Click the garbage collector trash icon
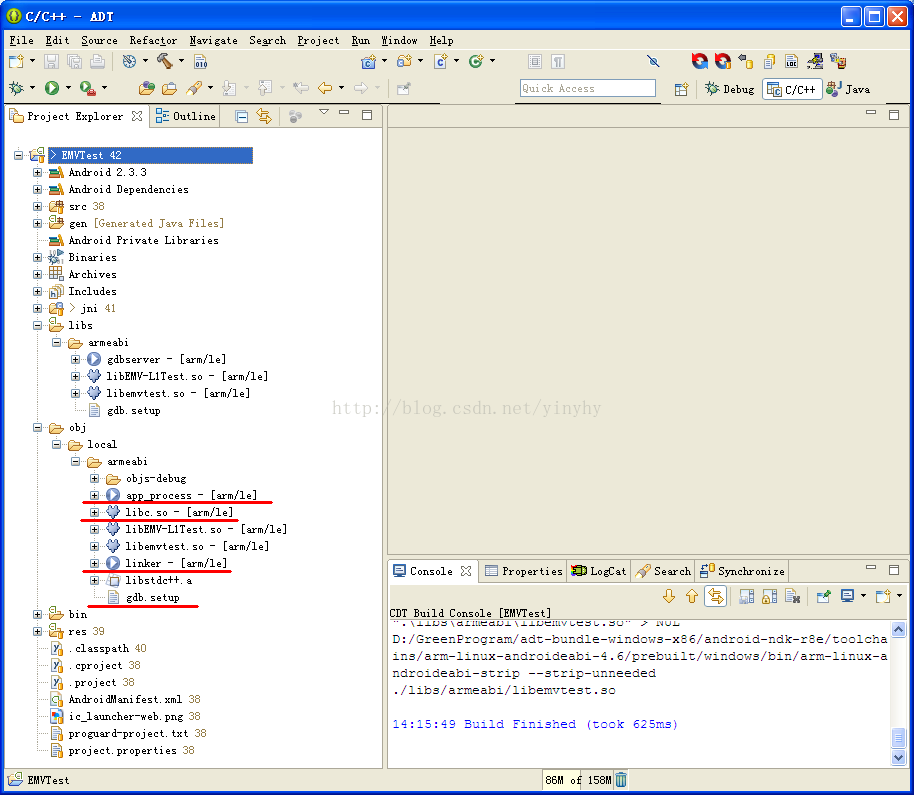Image resolution: width=914 pixels, height=795 pixels. pyautogui.click(x=621, y=779)
